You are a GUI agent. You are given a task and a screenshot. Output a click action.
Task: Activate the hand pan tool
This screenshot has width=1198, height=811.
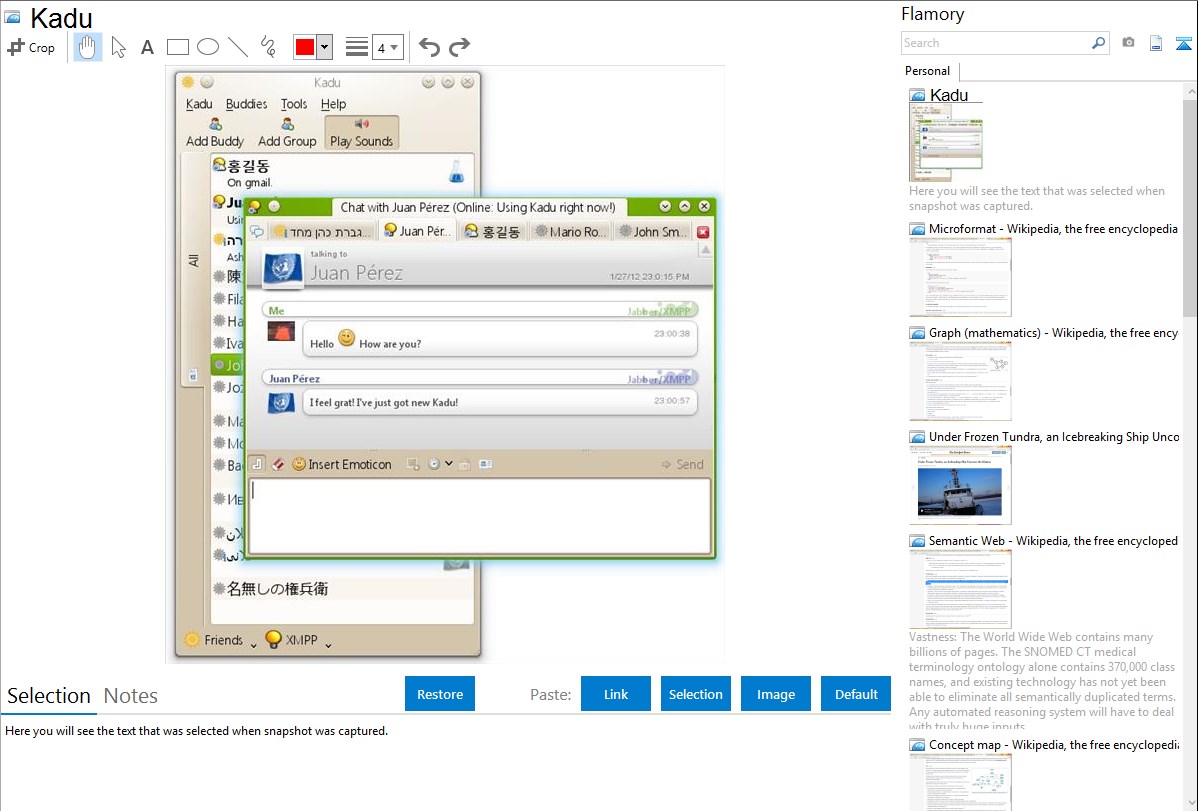[x=87, y=47]
